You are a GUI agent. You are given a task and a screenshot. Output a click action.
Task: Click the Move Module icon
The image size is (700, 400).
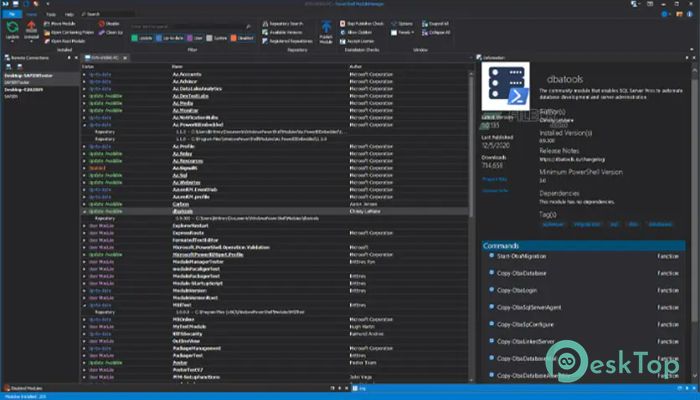click(x=46, y=24)
